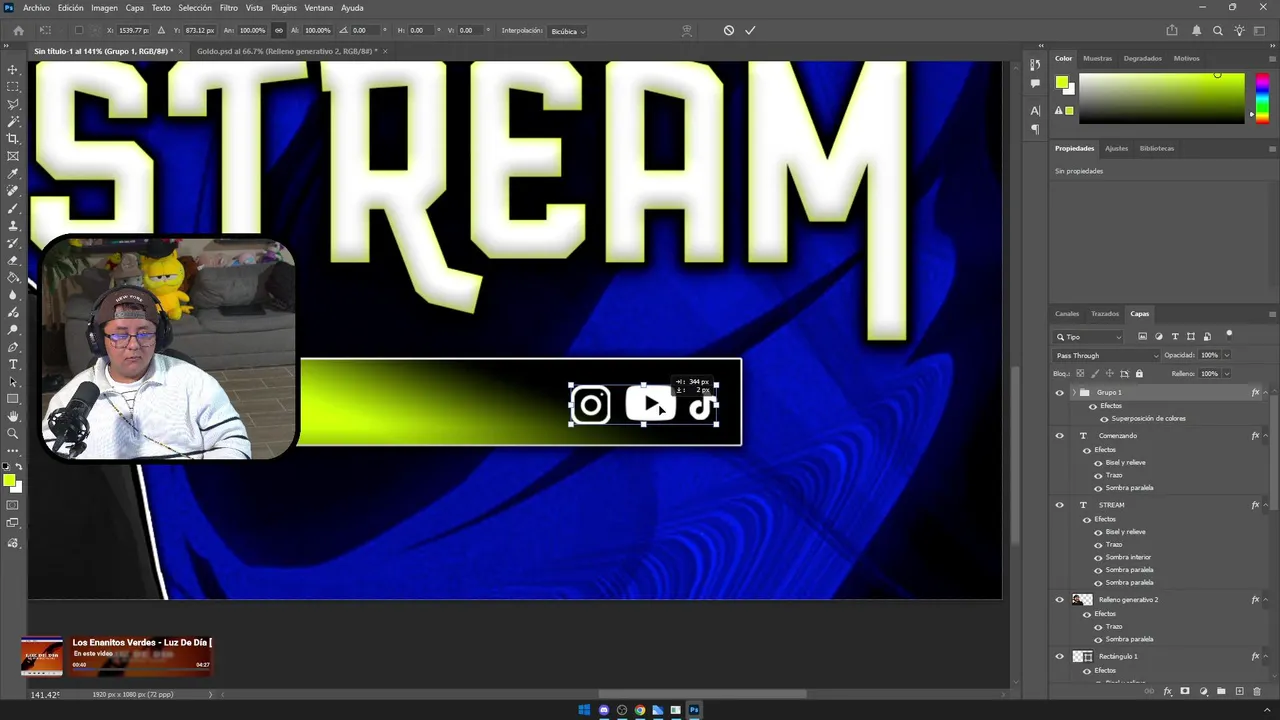Select the Path Selection tool

pos(13,381)
